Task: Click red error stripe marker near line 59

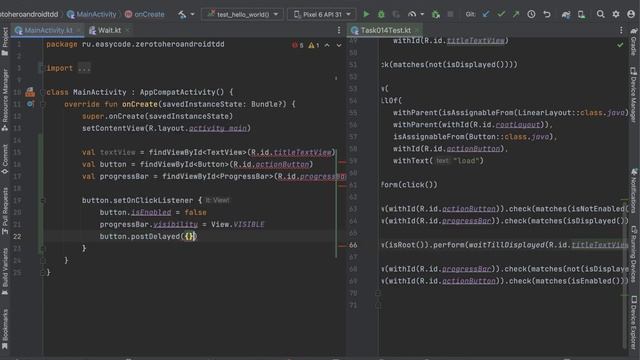Action: [342, 162]
